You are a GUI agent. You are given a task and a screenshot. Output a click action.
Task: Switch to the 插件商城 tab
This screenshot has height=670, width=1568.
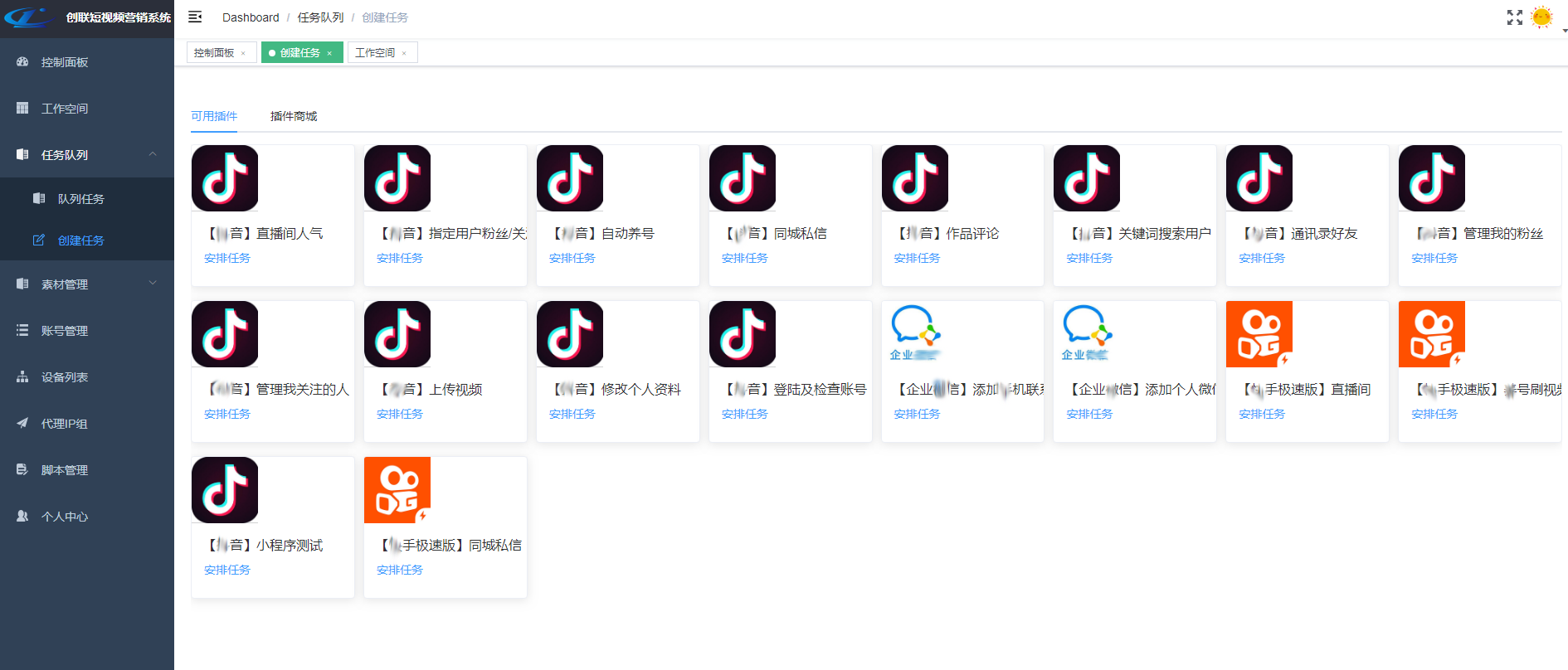pos(294,116)
